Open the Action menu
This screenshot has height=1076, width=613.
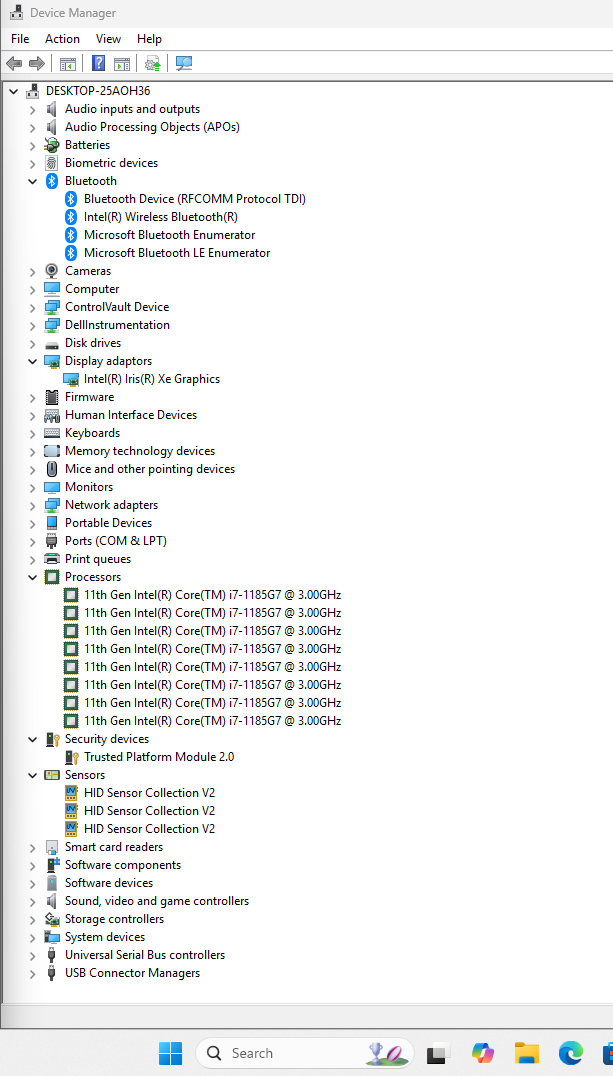62,39
